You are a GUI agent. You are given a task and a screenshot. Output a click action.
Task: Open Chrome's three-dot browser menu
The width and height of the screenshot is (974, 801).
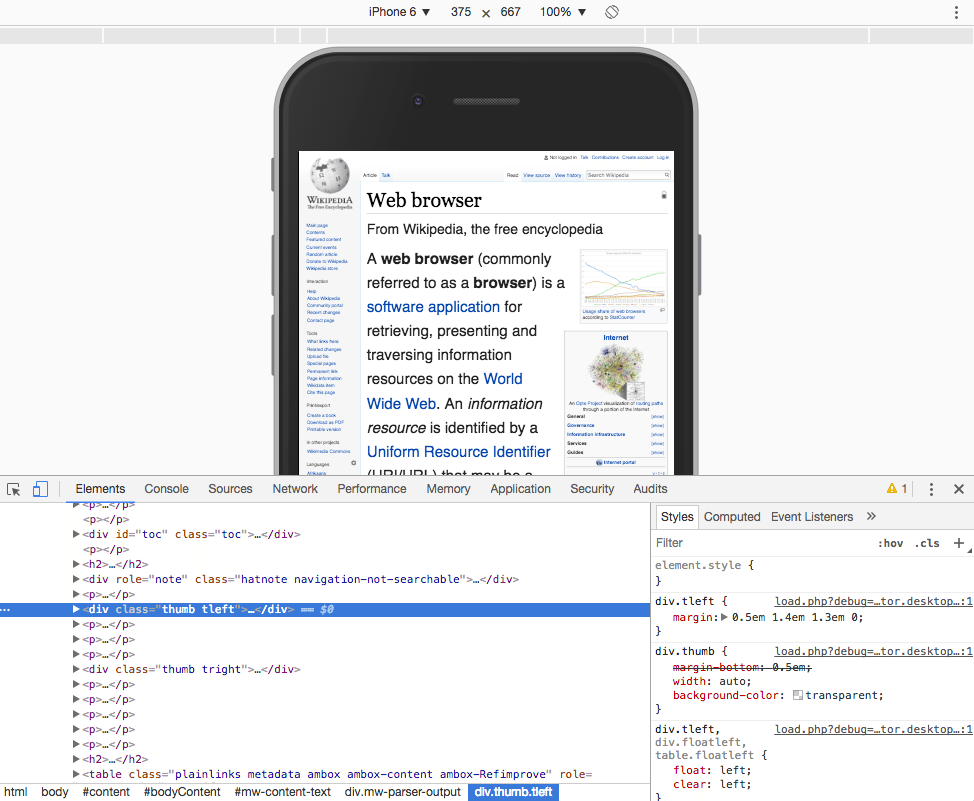click(x=957, y=11)
